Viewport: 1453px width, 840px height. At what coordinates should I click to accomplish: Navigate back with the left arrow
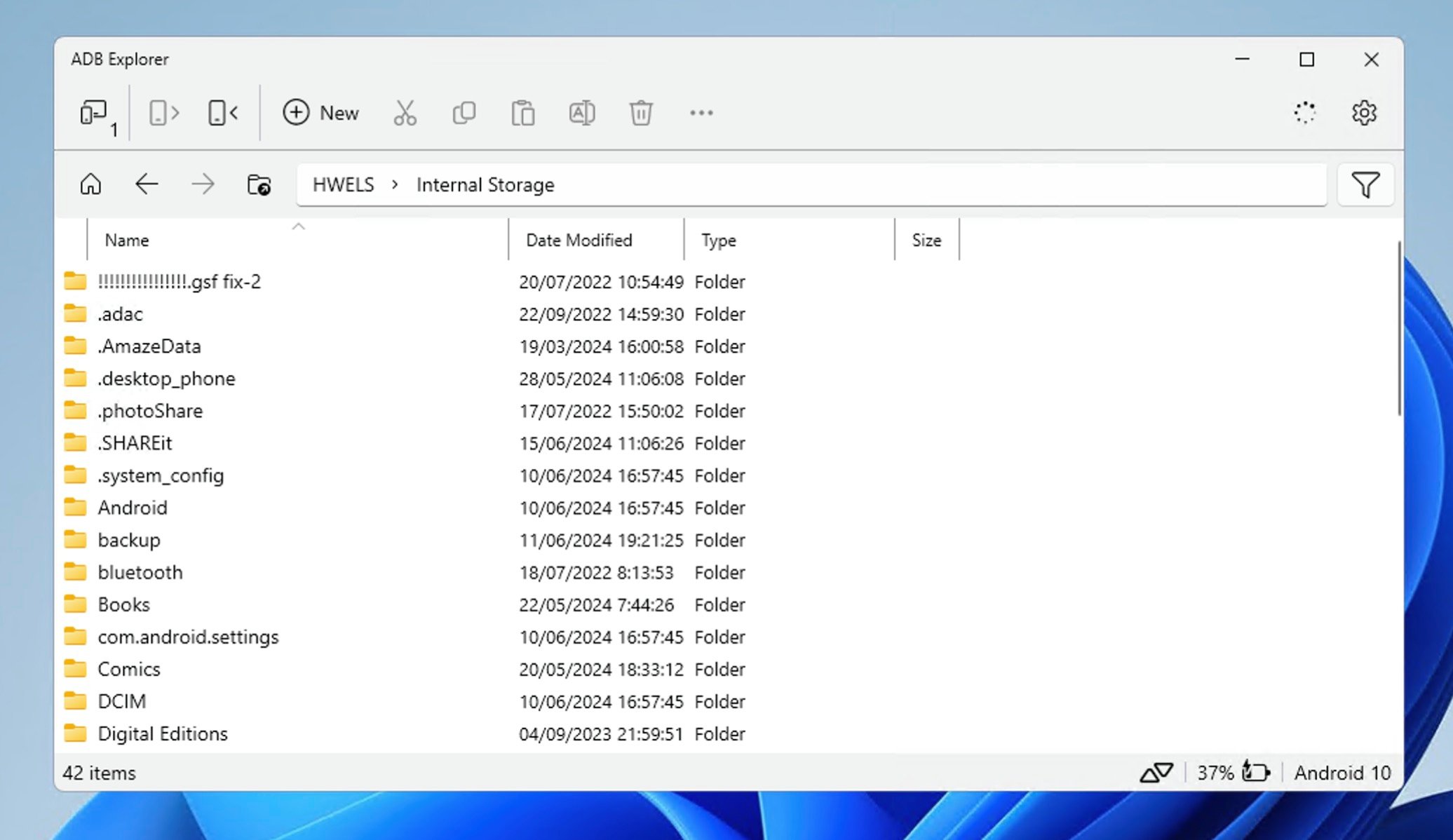pos(147,185)
